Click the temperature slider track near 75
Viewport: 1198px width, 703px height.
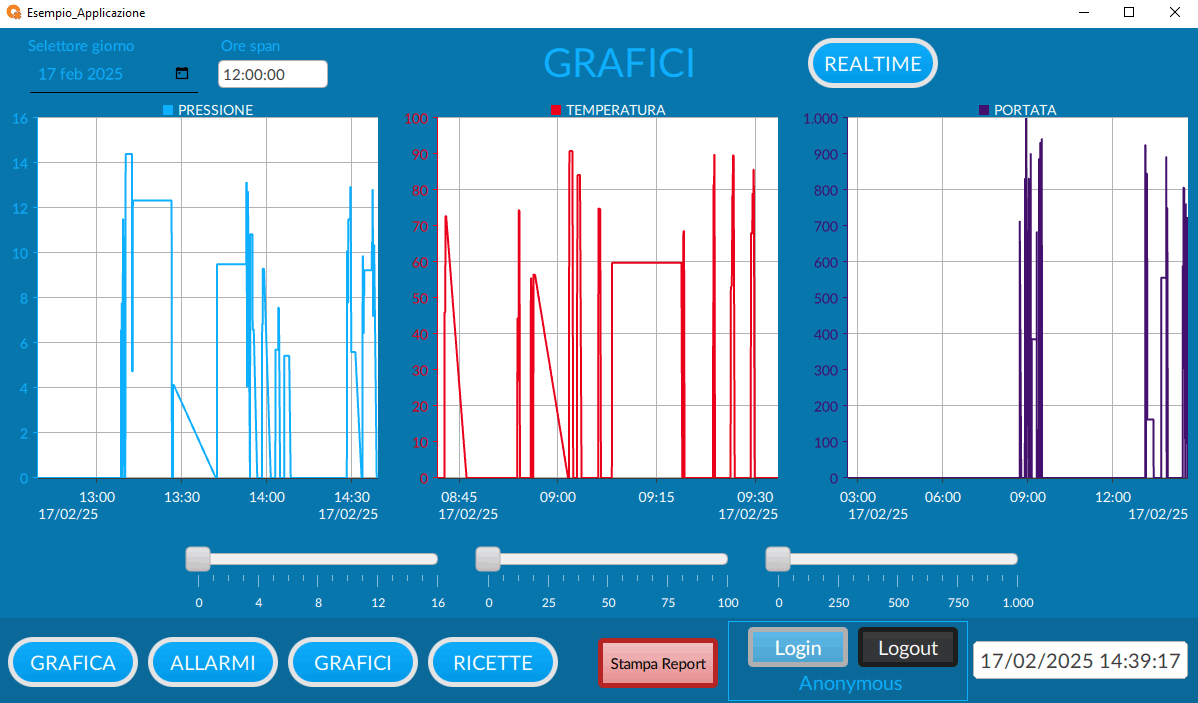(x=669, y=559)
